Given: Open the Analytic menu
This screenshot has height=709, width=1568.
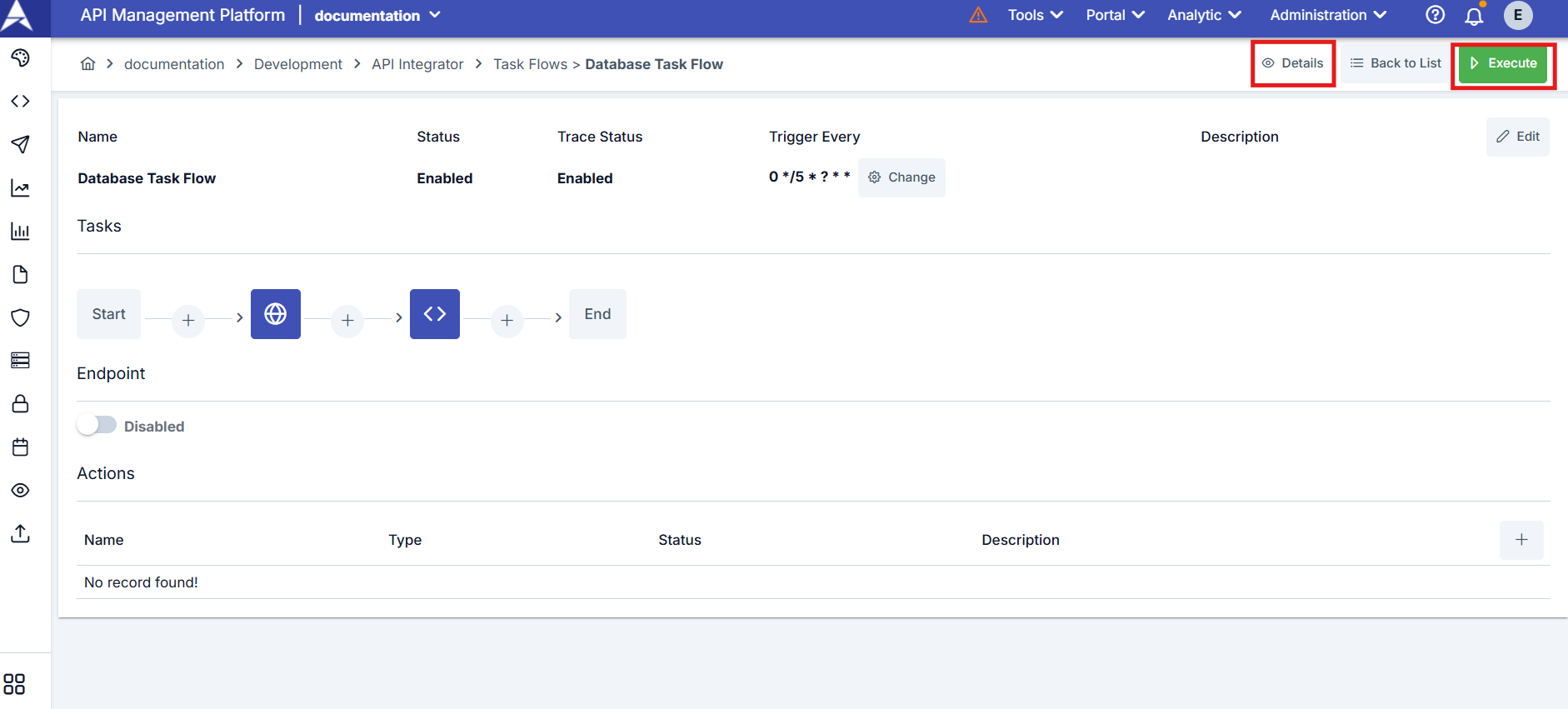Looking at the screenshot, I should pos(1204,15).
